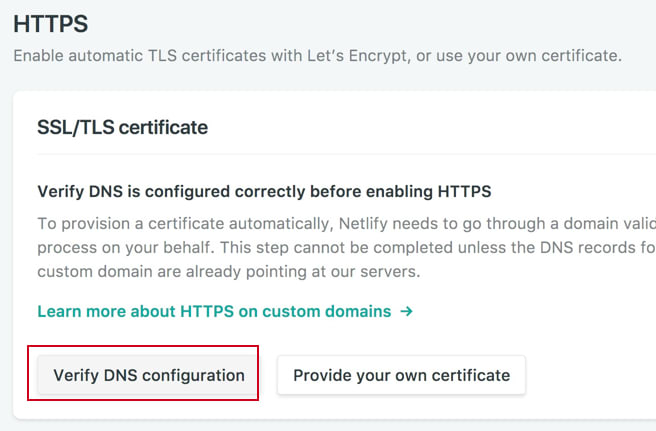Click the arrow icon beside Learn more link
The image size is (656, 431).
[406, 311]
